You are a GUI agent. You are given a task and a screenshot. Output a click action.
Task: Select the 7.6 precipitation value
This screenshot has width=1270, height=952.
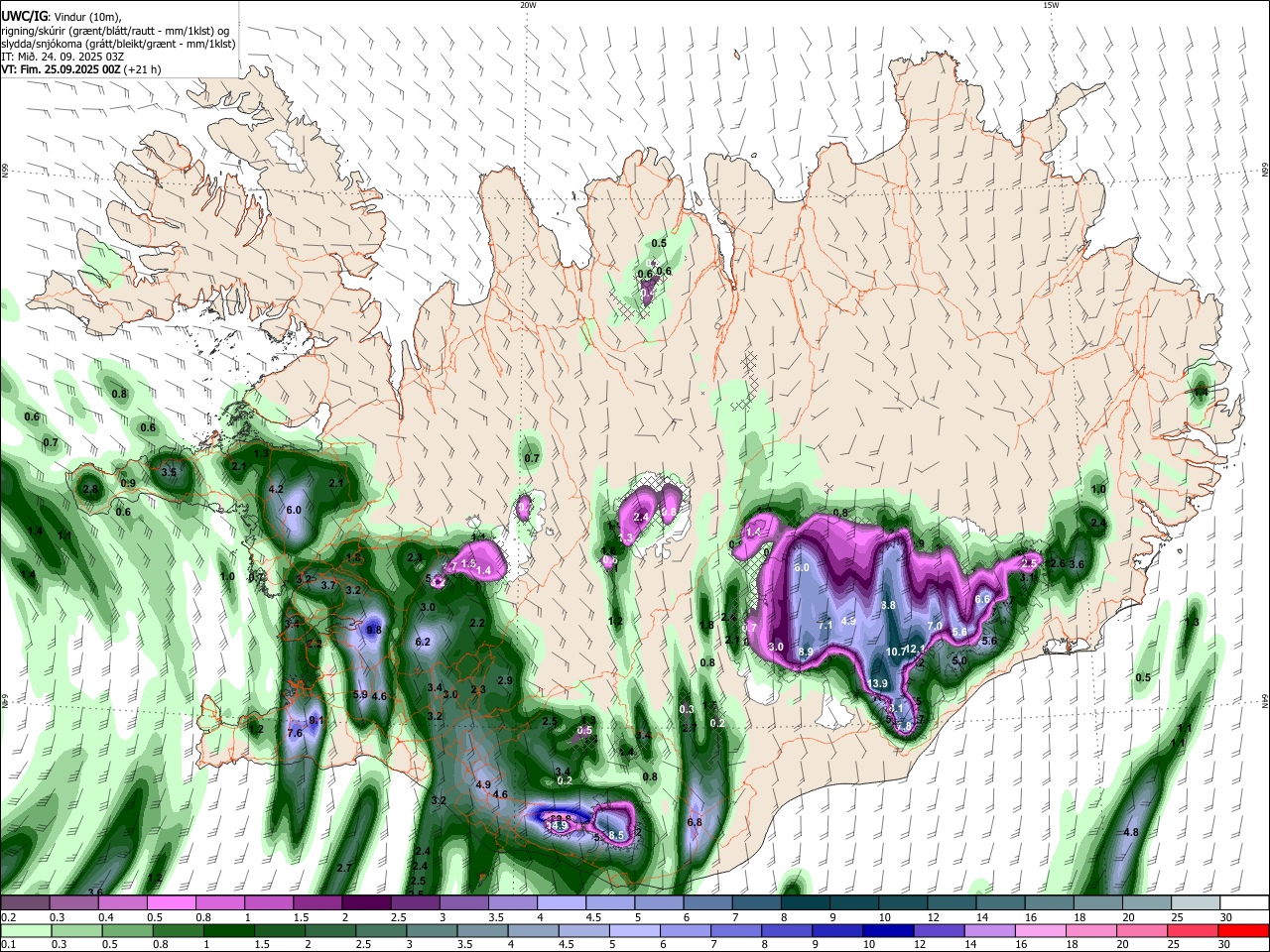tap(295, 733)
